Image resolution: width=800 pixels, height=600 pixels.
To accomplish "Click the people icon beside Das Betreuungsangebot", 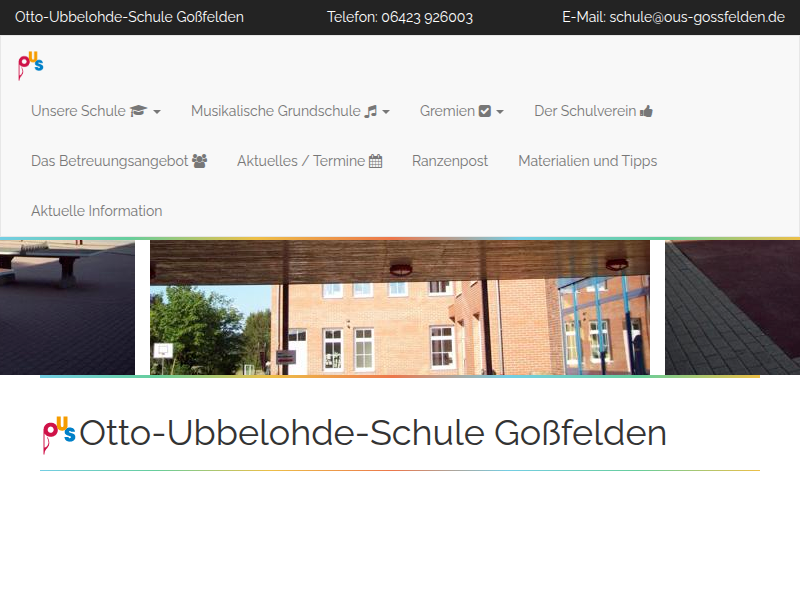I will [199, 160].
